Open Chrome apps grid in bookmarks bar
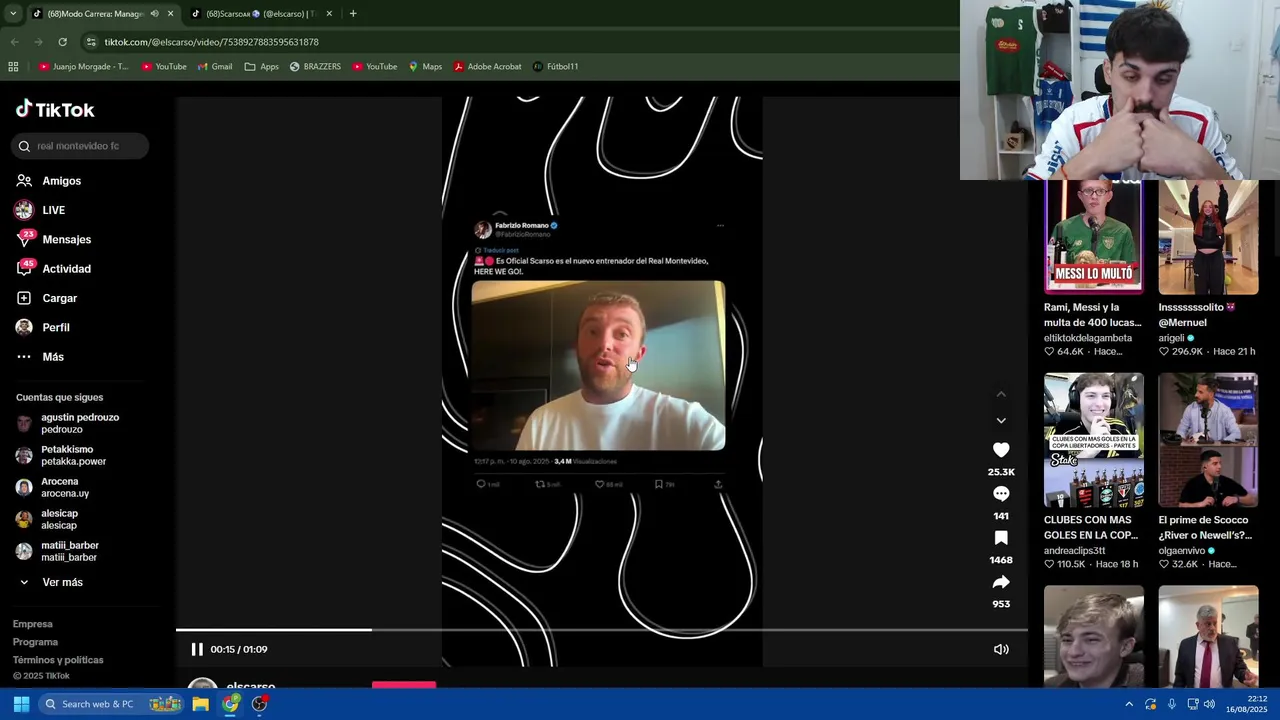Screen dimensions: 1280x720 point(13,67)
